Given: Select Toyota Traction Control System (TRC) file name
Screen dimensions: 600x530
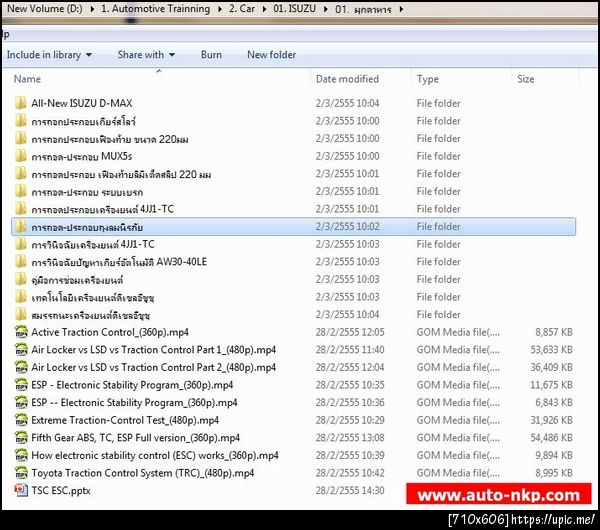Looking at the screenshot, I should click(142, 473).
